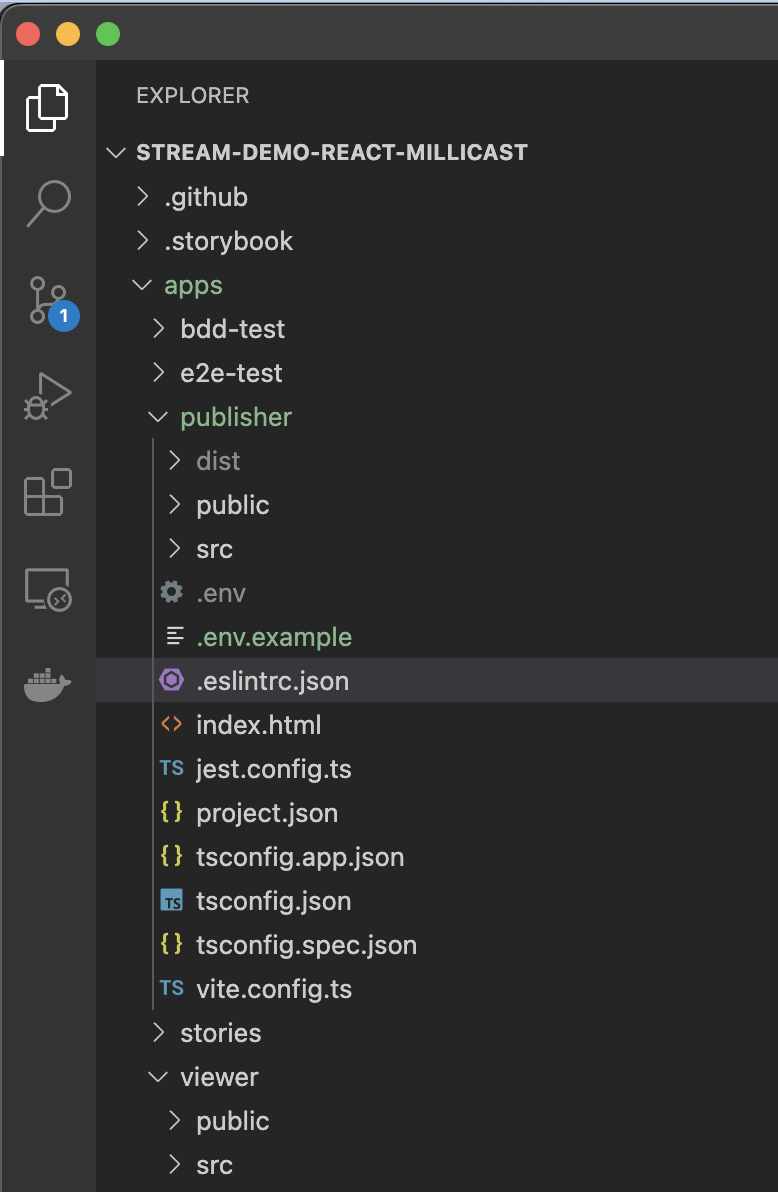Click the ESLint icon beside .eslintrc.json
778x1192 pixels.
pyautogui.click(x=172, y=680)
